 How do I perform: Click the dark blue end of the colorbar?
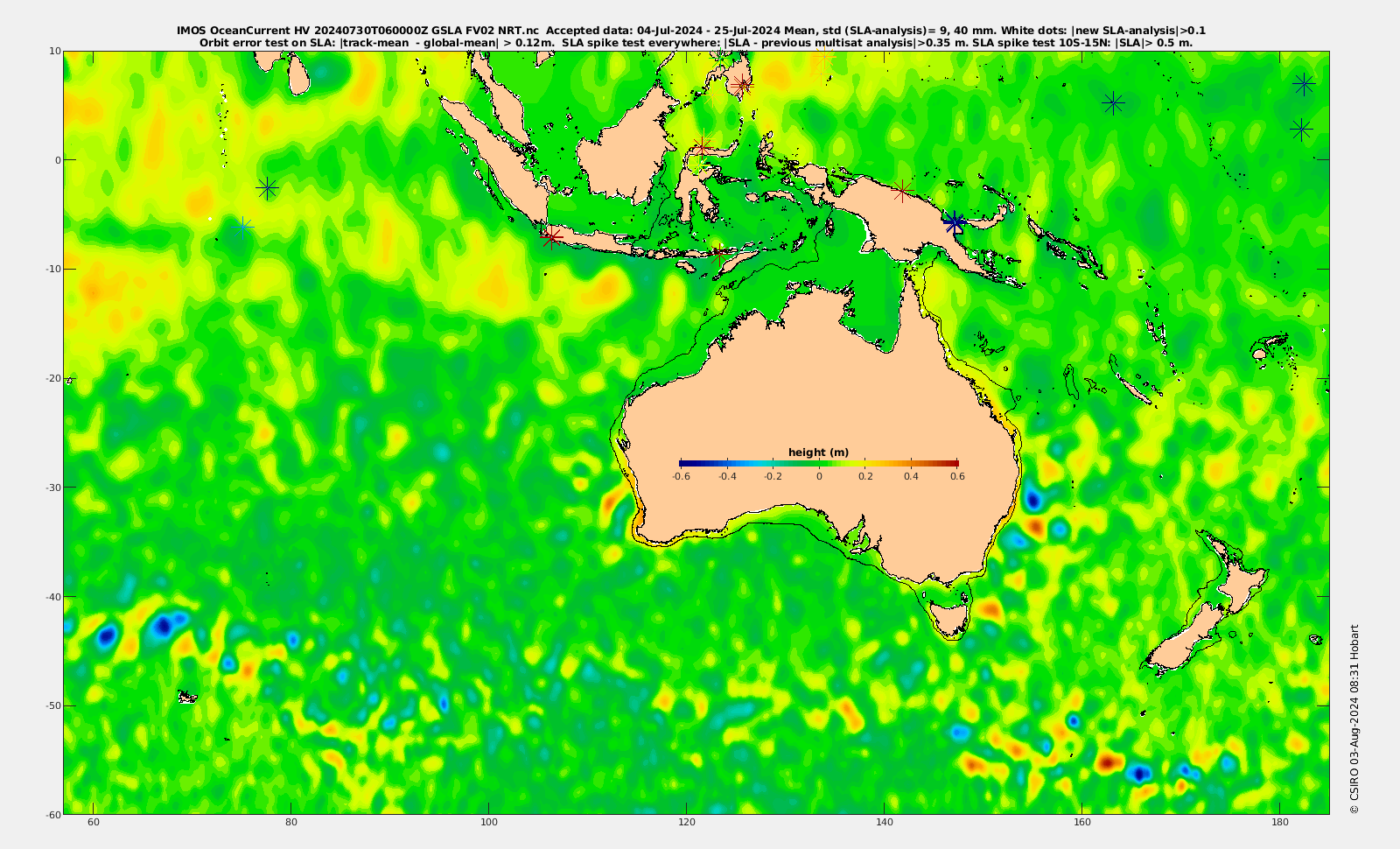(x=684, y=463)
